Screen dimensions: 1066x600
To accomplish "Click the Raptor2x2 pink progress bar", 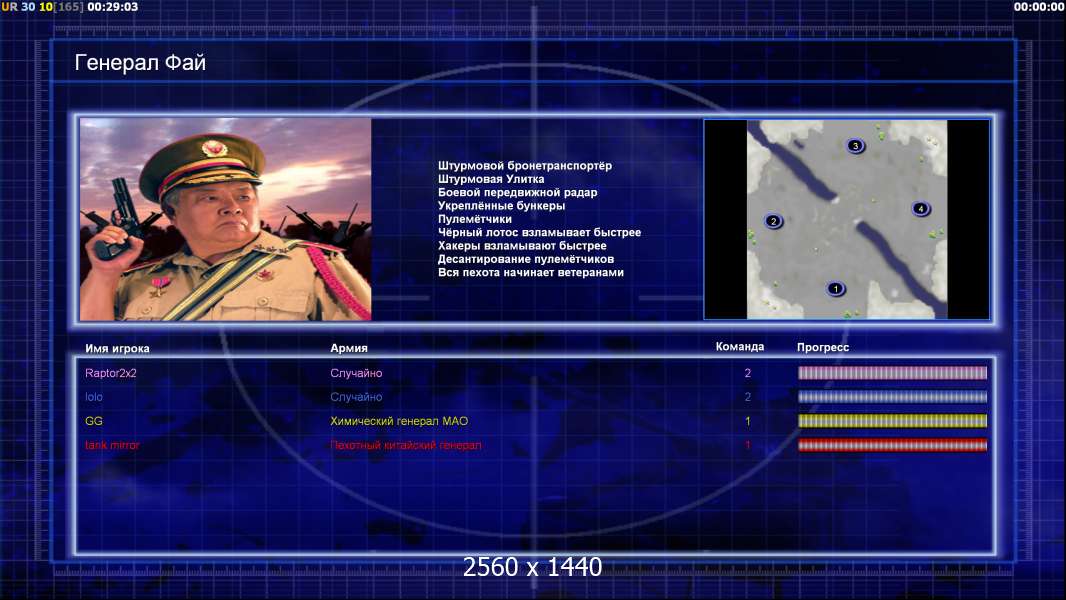I will 892,373.
